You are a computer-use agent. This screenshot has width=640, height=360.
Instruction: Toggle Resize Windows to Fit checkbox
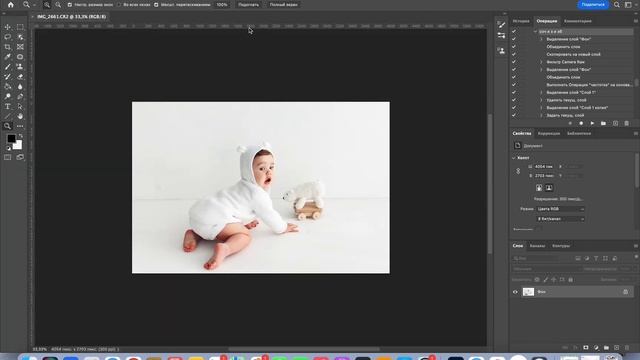69,5
